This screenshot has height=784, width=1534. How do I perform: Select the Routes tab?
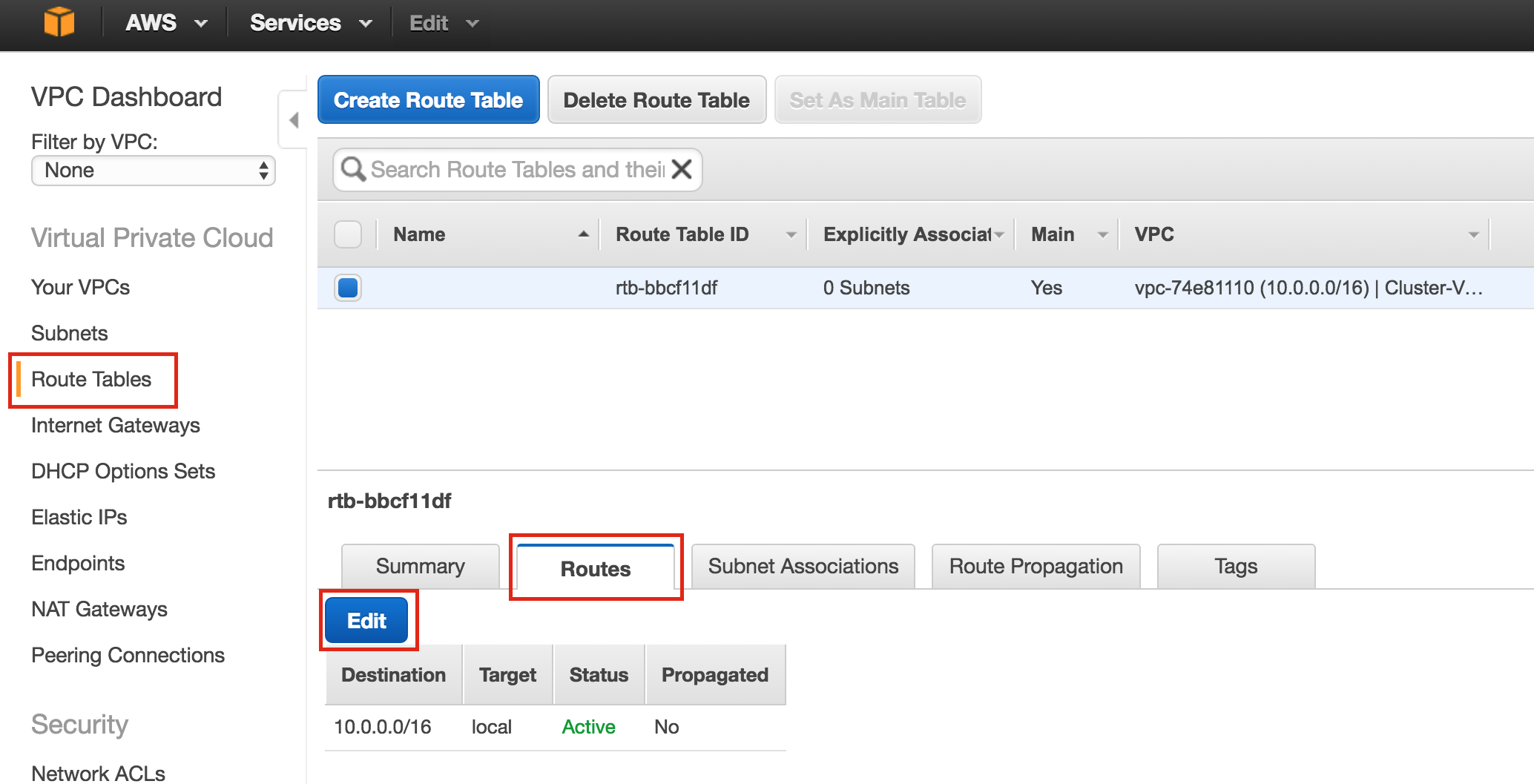click(x=596, y=568)
